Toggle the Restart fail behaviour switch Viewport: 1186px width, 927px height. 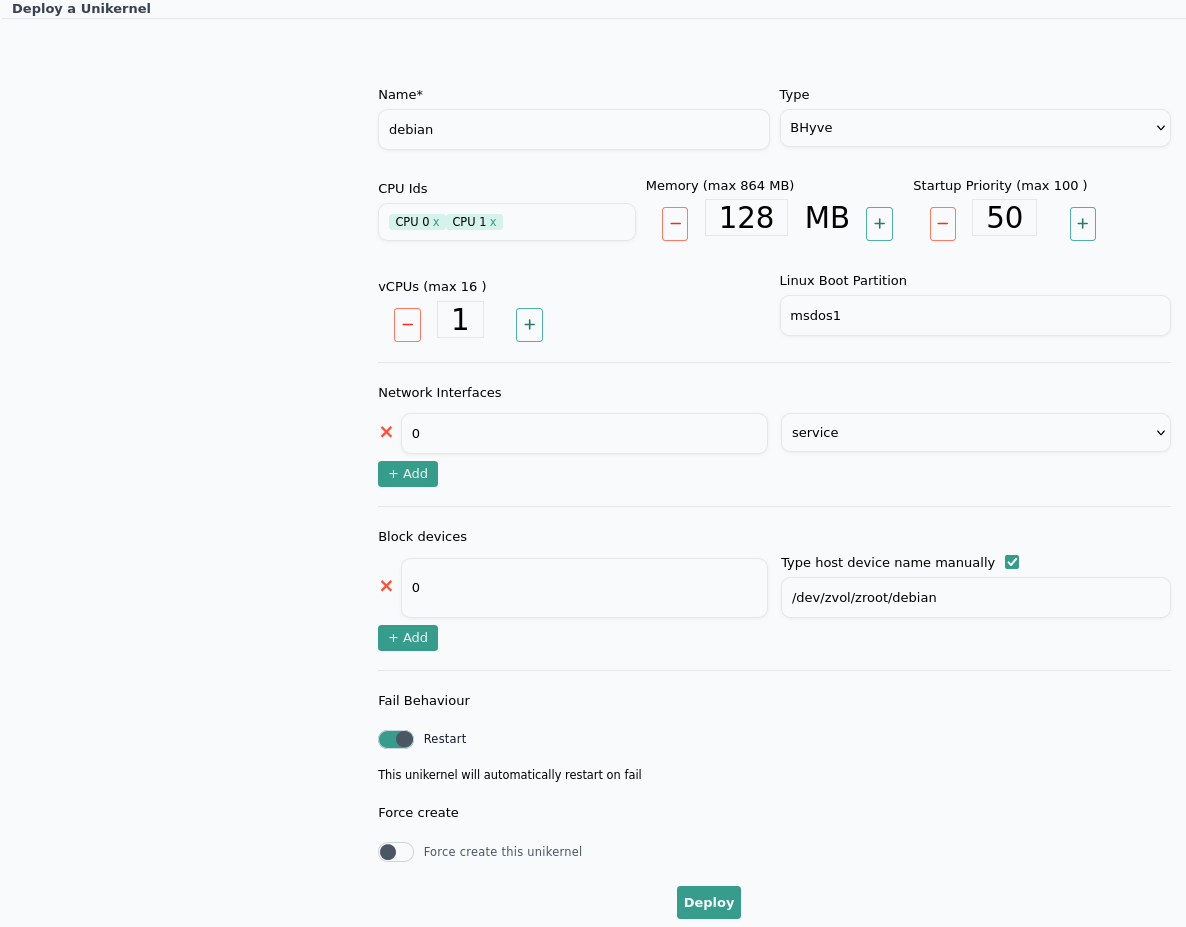[396, 739]
